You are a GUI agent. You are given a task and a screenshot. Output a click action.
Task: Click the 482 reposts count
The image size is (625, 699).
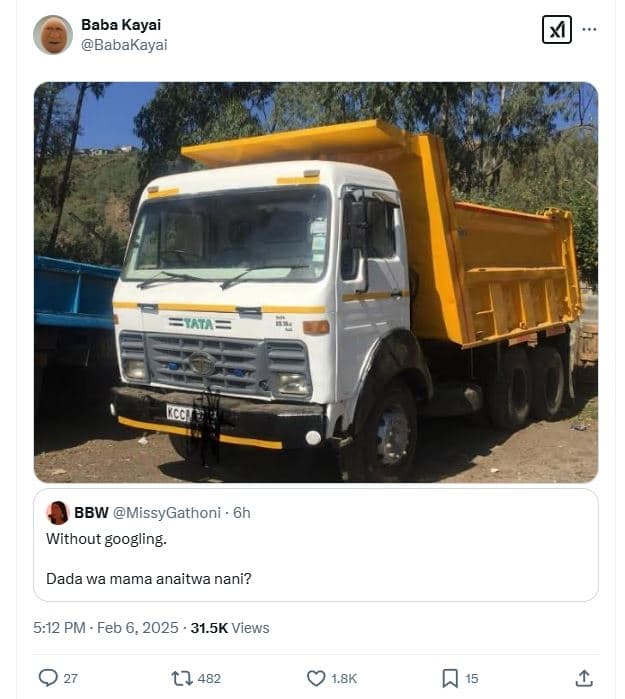tap(209, 678)
